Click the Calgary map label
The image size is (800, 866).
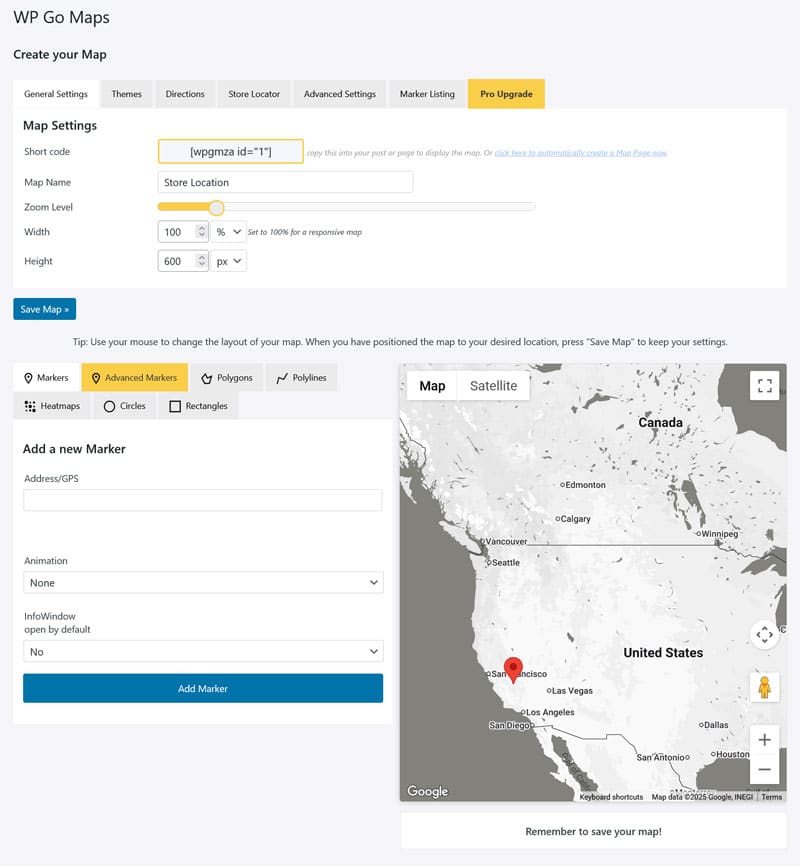pyautogui.click(x=575, y=519)
